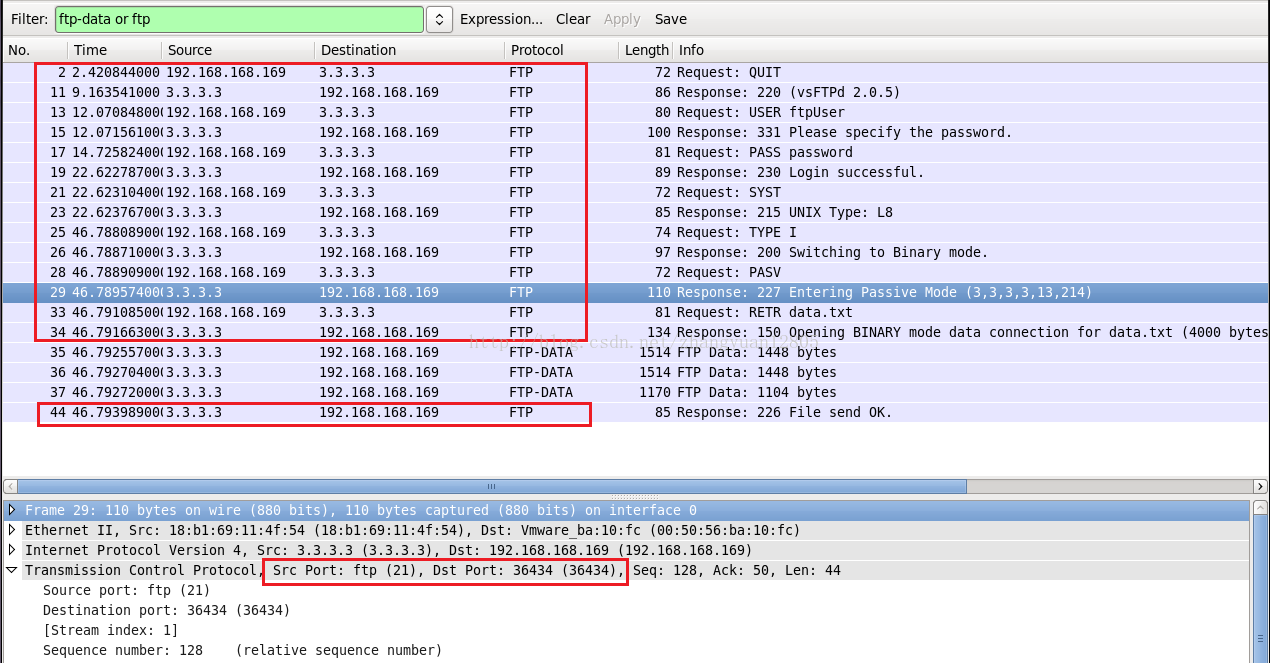1270x663 pixels.
Task: Select packet 35 FTP-DATA 1448 bytes
Action: pos(635,352)
